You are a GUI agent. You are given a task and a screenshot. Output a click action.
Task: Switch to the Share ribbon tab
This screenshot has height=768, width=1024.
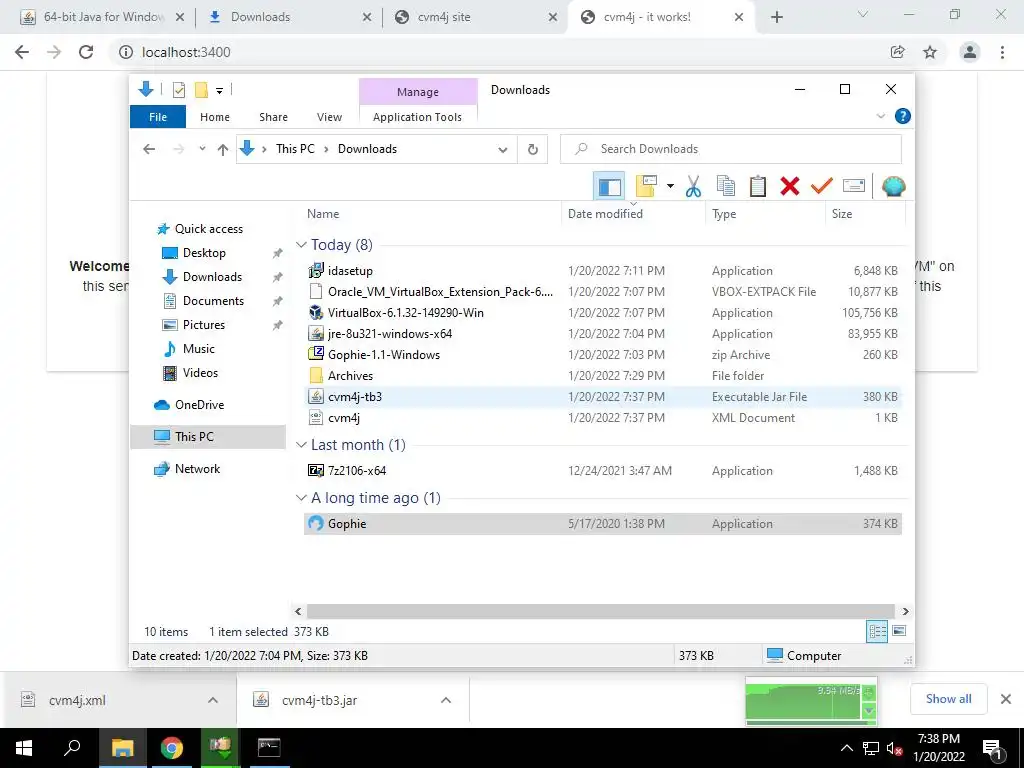[273, 117]
